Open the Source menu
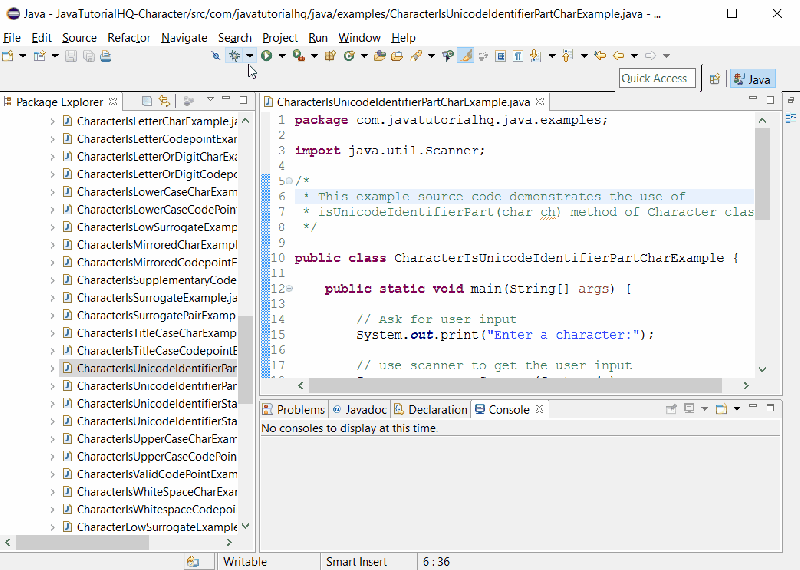This screenshot has width=800, height=570. click(x=79, y=38)
